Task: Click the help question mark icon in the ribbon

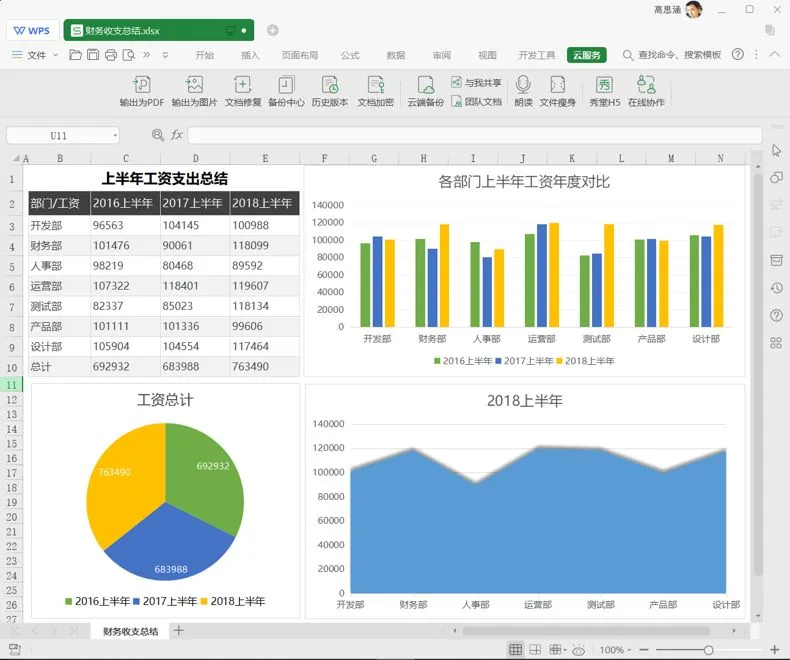Action: pos(738,54)
